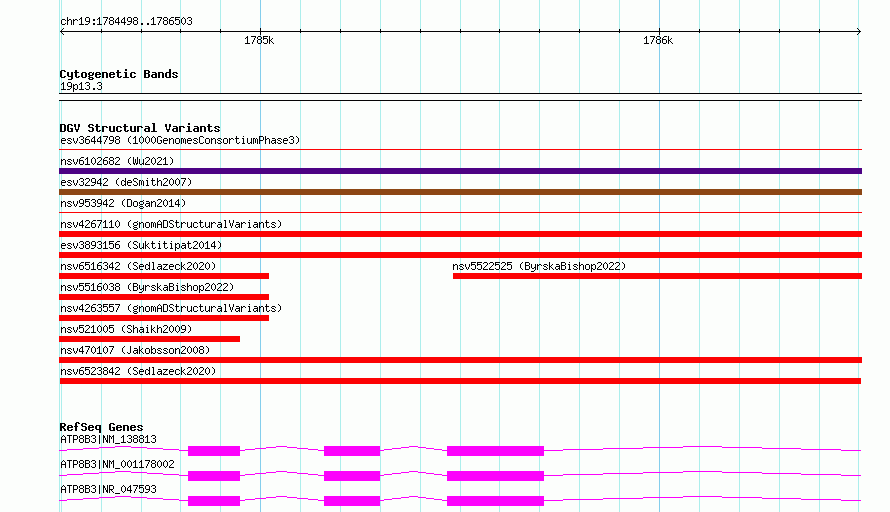Click the right arrow end of the ruler
Image resolution: width=890 pixels, height=512 pixels.
click(x=859, y=32)
